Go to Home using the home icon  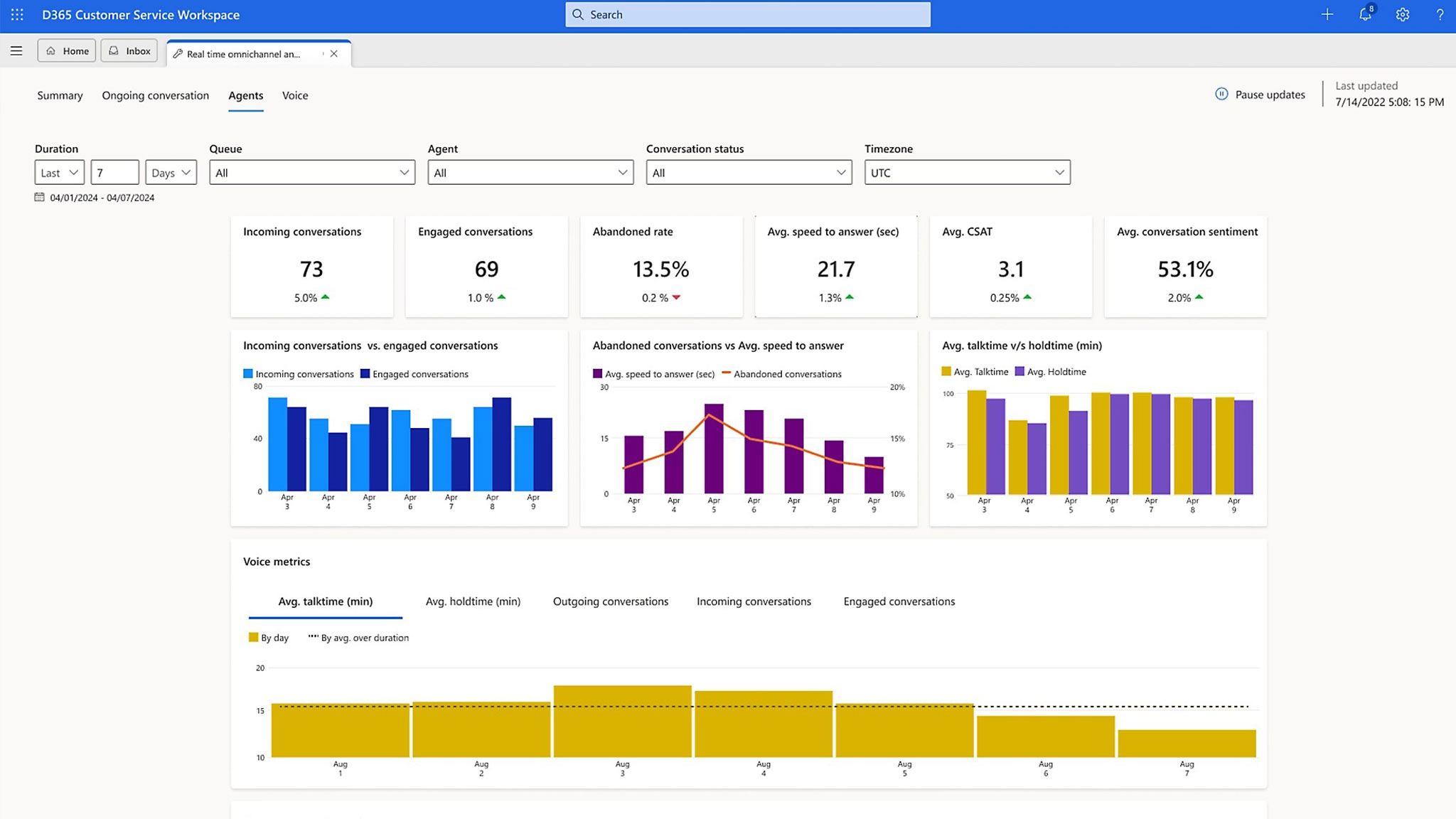(66, 50)
